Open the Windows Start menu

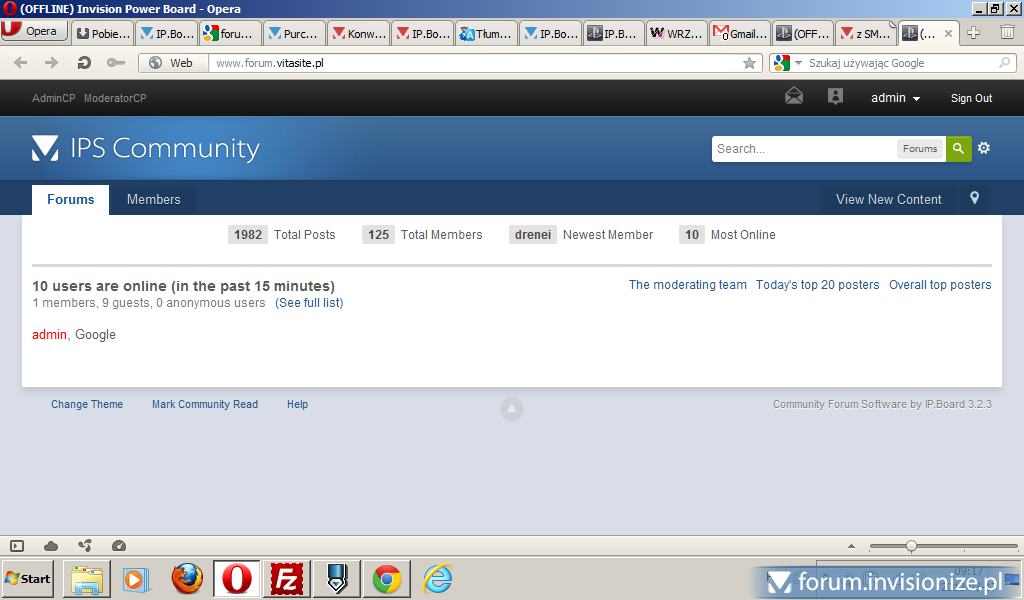pos(28,579)
